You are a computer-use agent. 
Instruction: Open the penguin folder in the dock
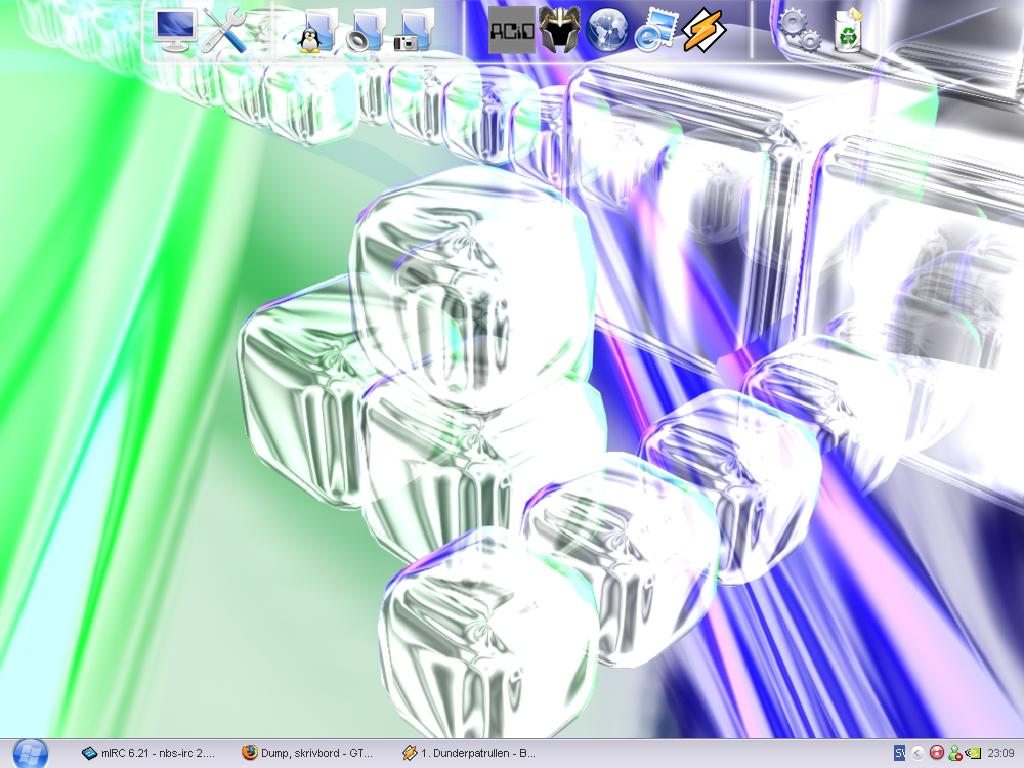click(317, 31)
